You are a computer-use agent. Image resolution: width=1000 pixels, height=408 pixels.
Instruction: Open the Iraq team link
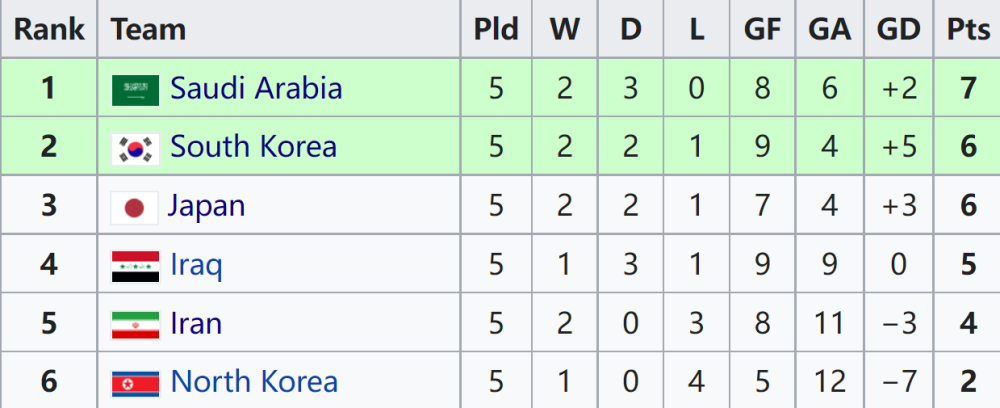point(196,265)
